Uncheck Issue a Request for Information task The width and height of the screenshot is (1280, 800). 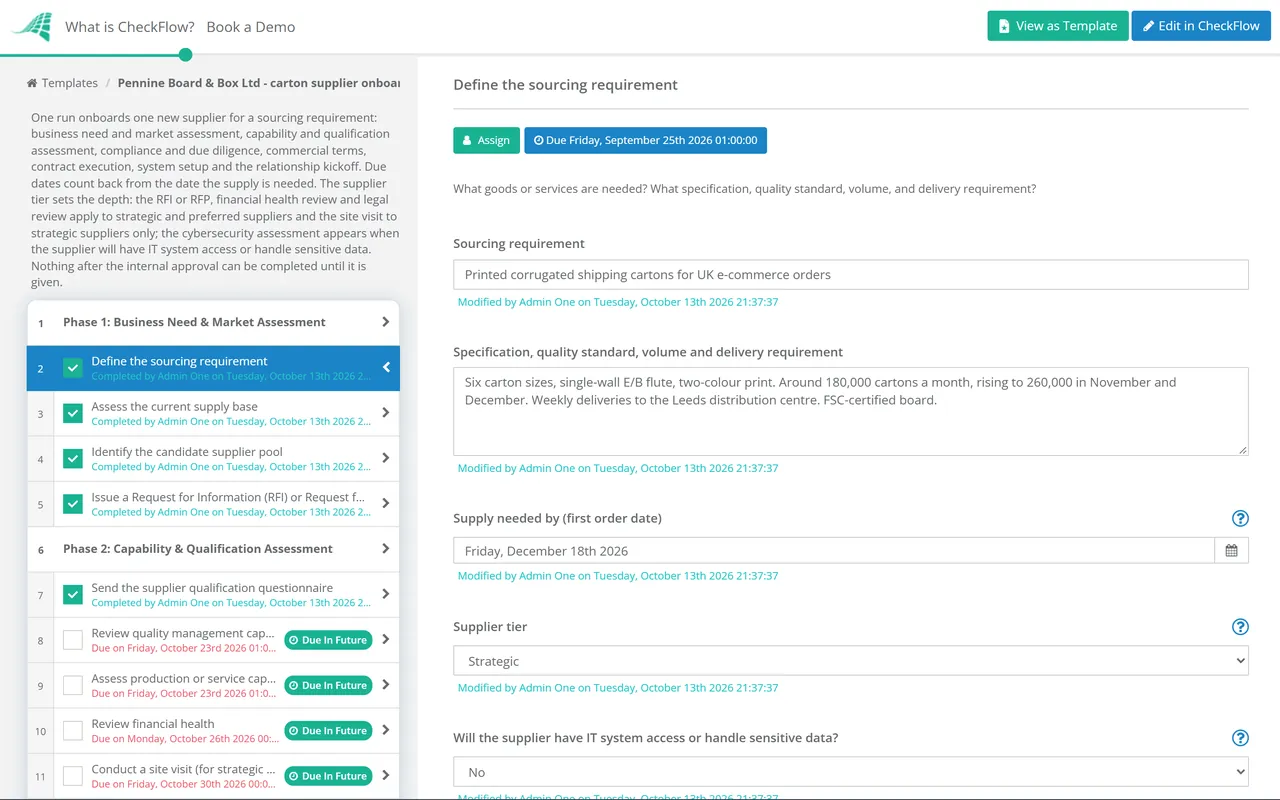(x=73, y=504)
